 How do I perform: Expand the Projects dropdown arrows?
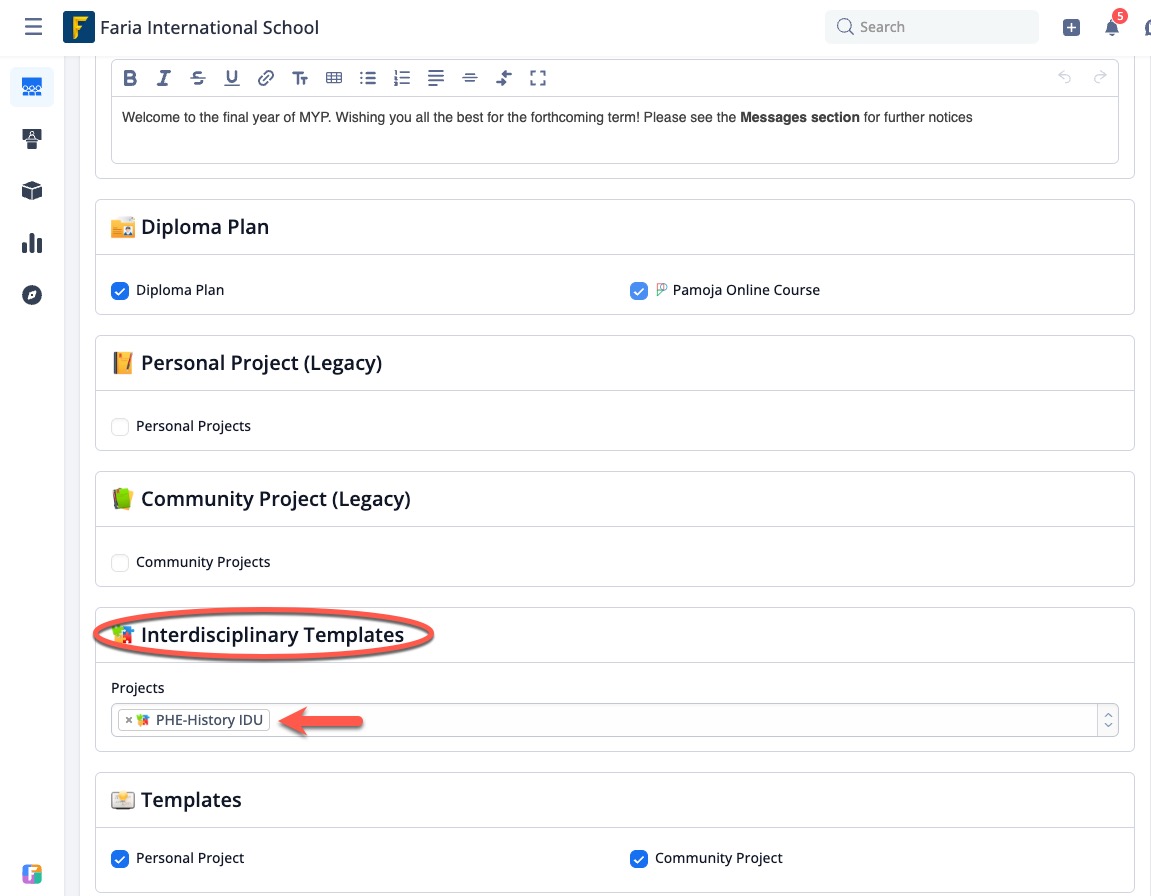pyautogui.click(x=1107, y=720)
